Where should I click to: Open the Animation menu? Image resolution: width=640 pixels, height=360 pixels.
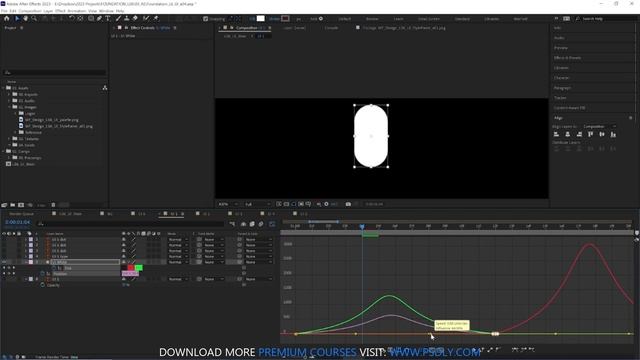click(x=77, y=11)
